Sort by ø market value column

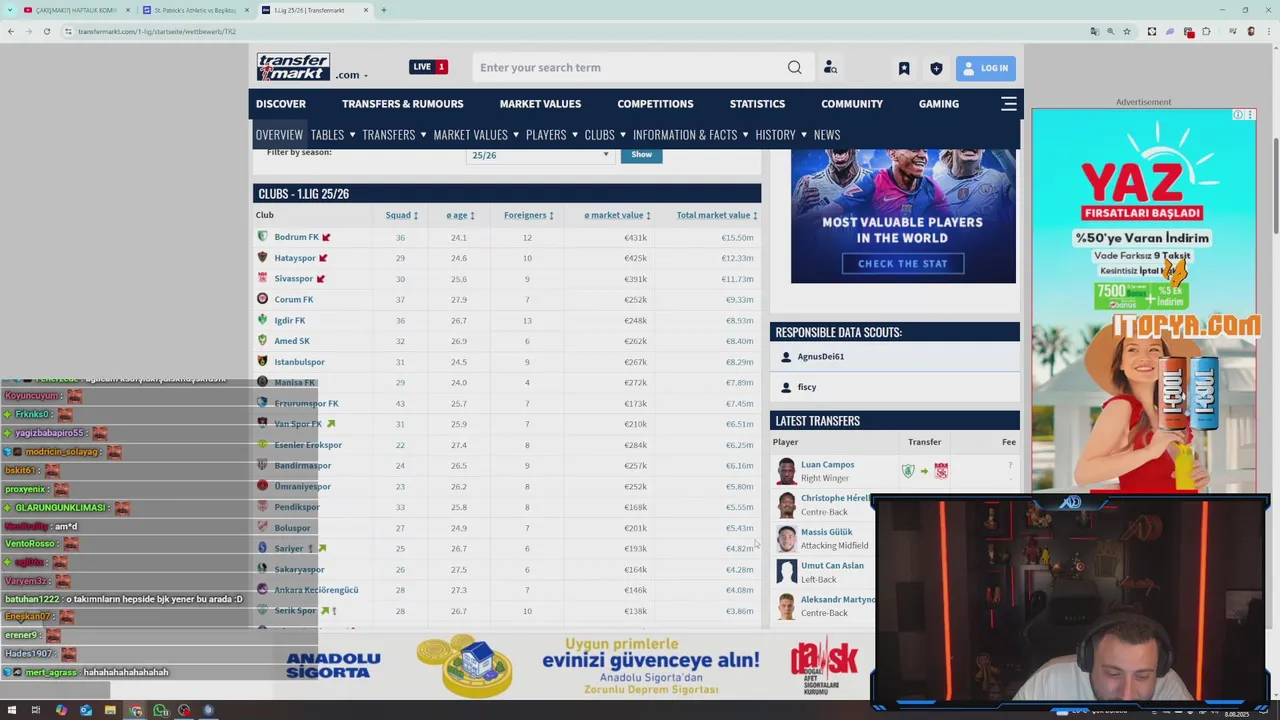pyautogui.click(x=617, y=215)
